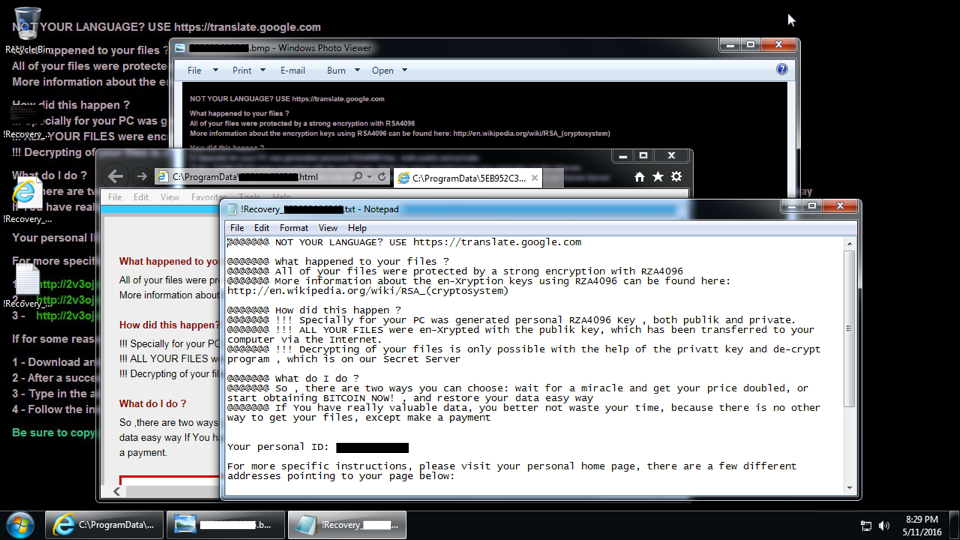The image size is (960, 540).
Task: Click the IE forward arrow button
Action: click(x=142, y=177)
